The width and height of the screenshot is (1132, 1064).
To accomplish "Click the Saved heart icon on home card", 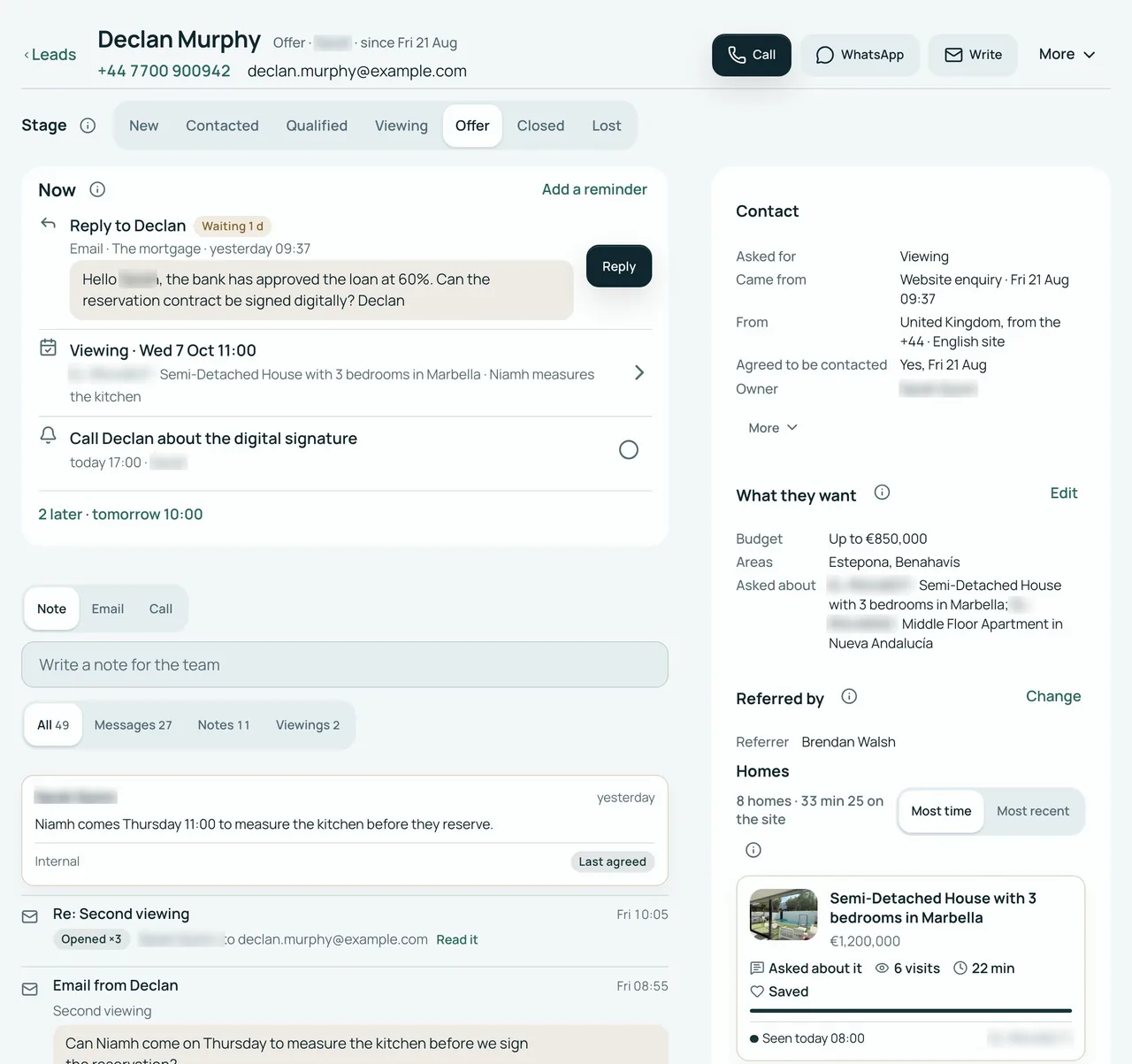I will tap(757, 991).
